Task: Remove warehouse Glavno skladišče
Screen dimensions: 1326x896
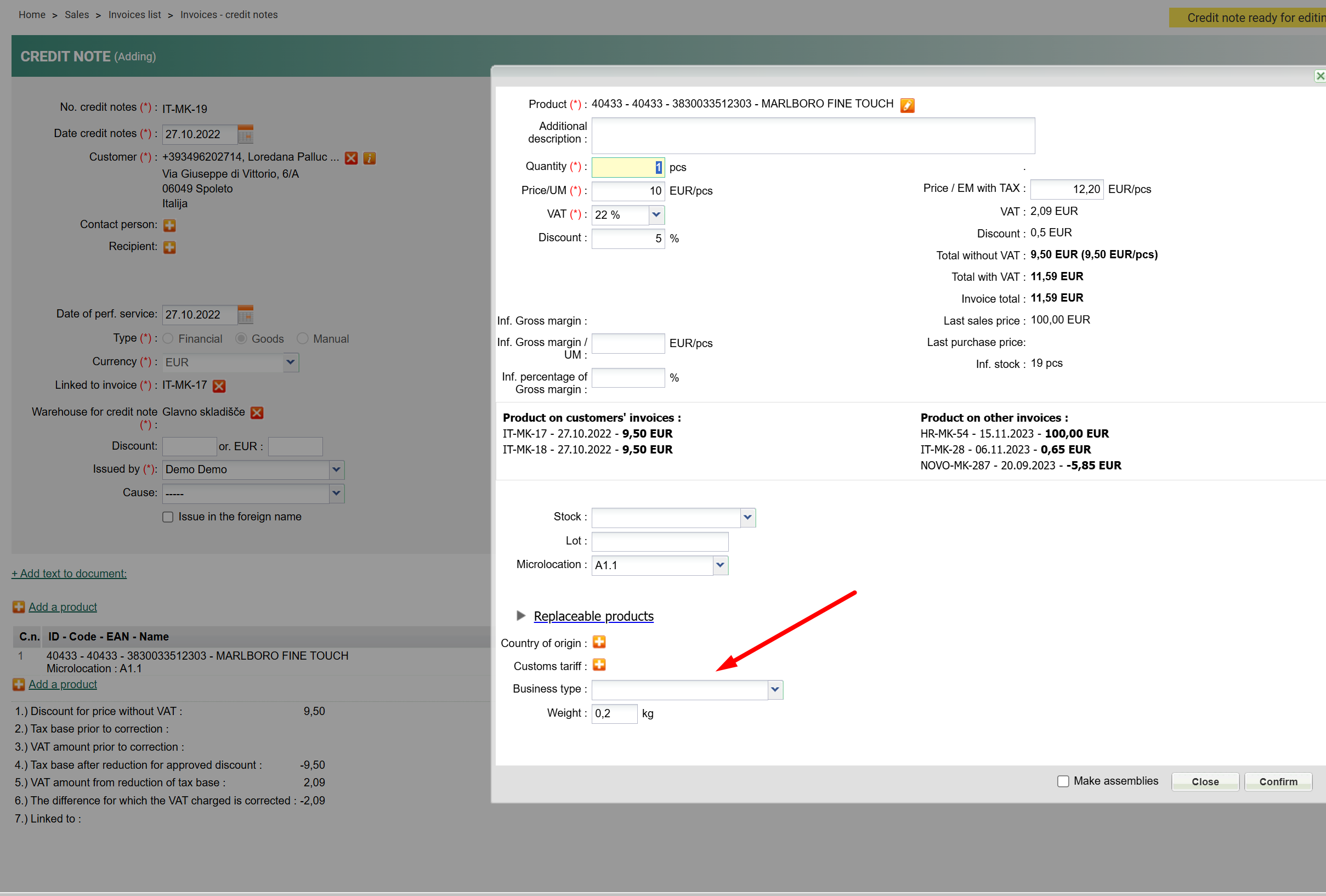Action: [257, 412]
